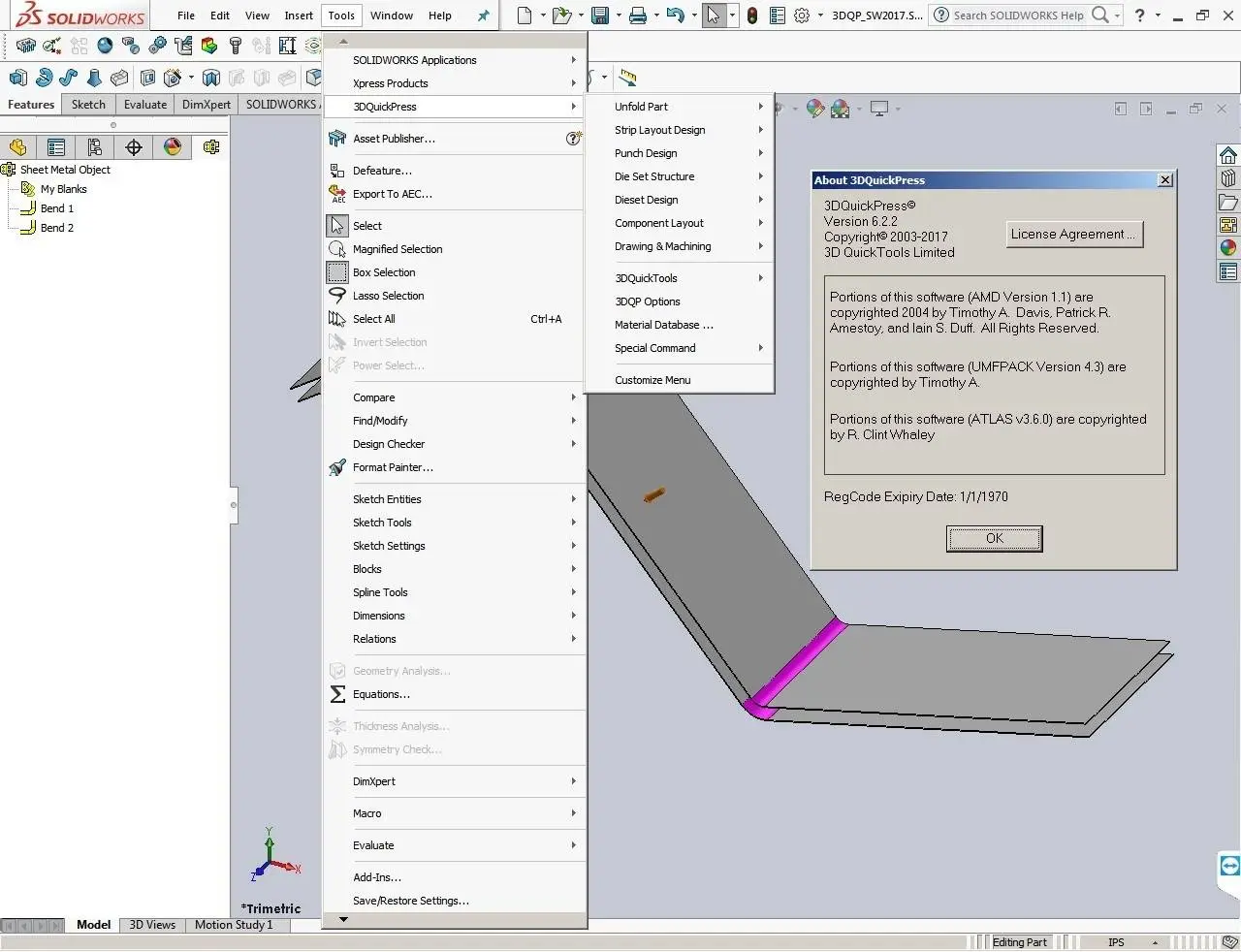
Task: Click the Rebuild traffic light icon
Action: pyautogui.click(x=752, y=16)
